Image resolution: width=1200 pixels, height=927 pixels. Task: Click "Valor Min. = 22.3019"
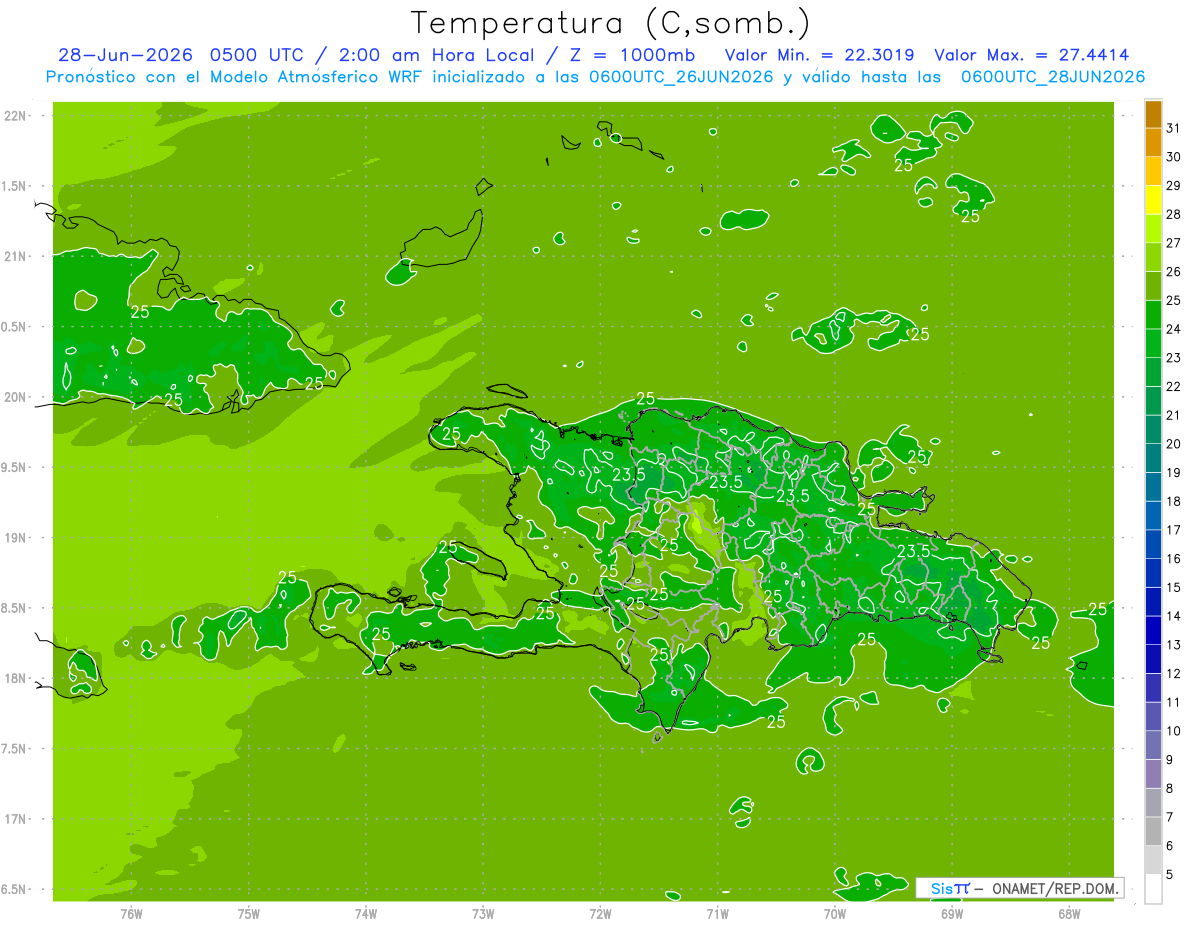coord(819,55)
